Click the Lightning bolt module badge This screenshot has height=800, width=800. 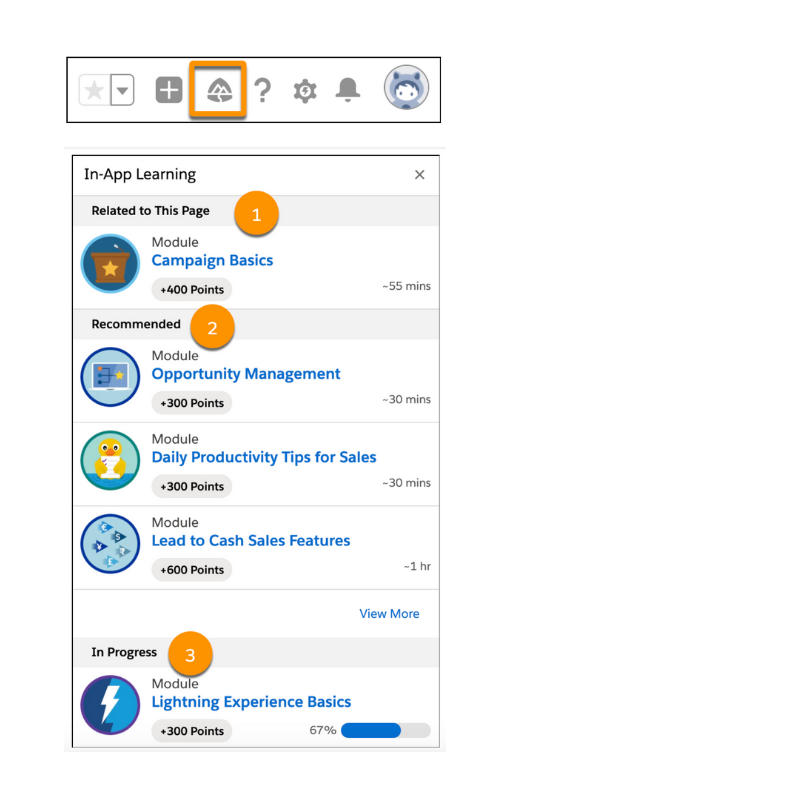pyautogui.click(x=110, y=705)
